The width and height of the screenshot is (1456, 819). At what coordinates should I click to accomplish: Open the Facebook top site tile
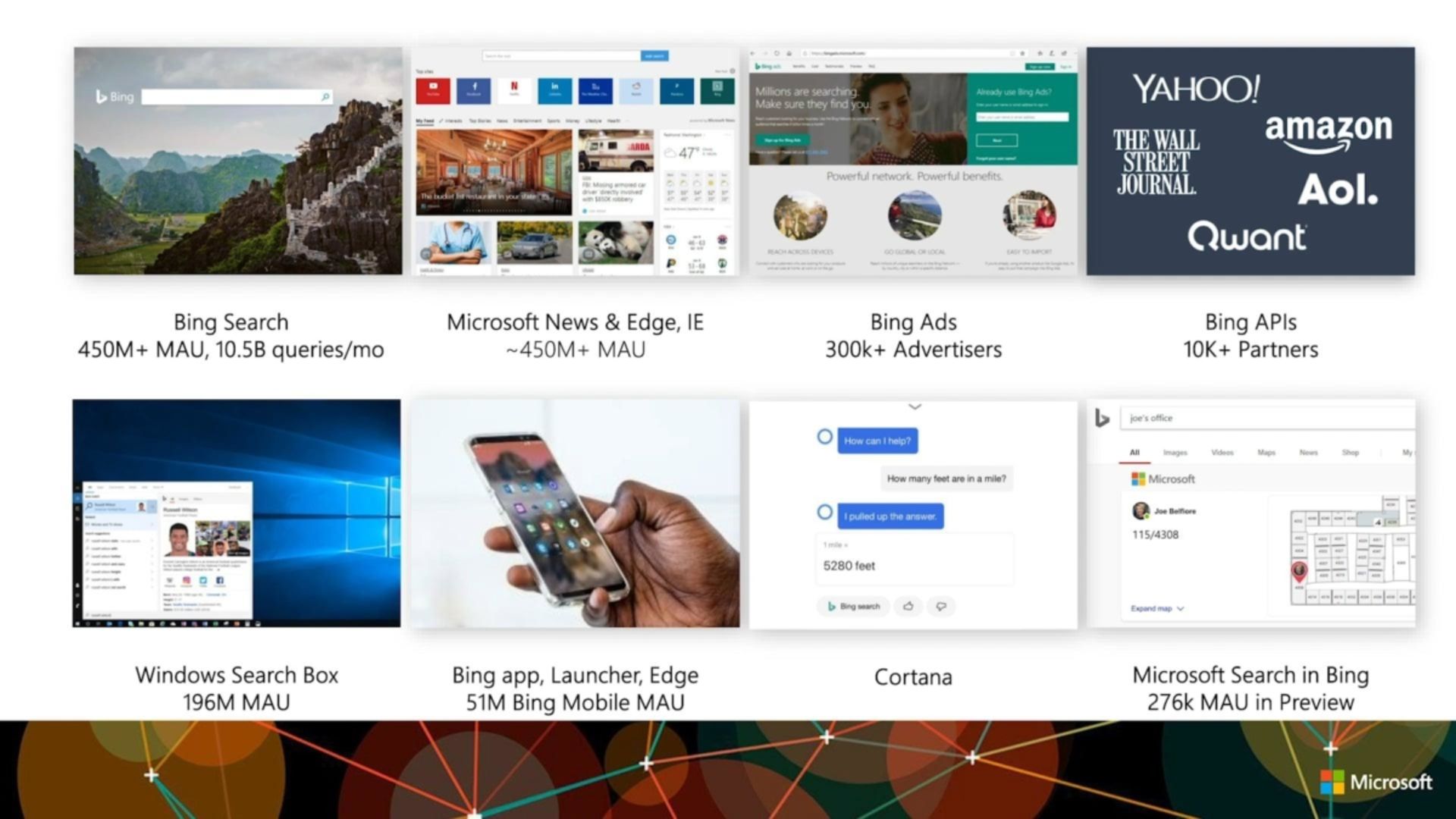(x=473, y=90)
